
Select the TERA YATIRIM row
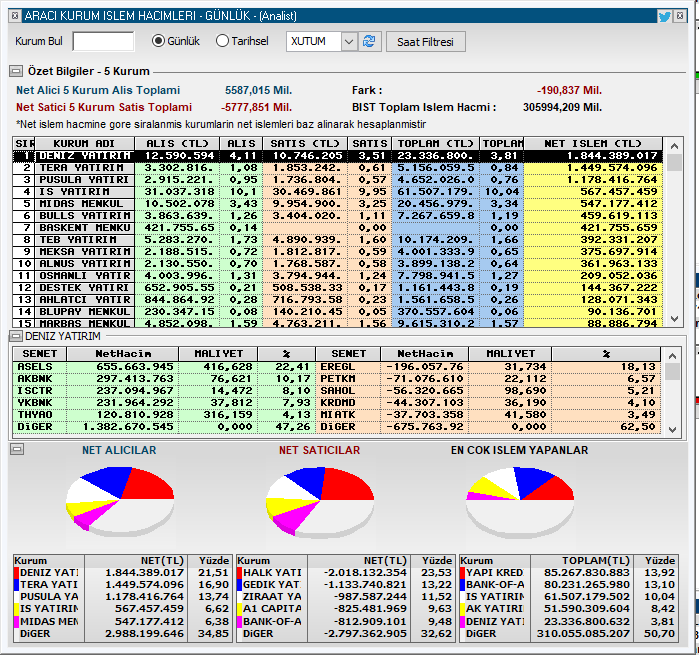click(337, 168)
